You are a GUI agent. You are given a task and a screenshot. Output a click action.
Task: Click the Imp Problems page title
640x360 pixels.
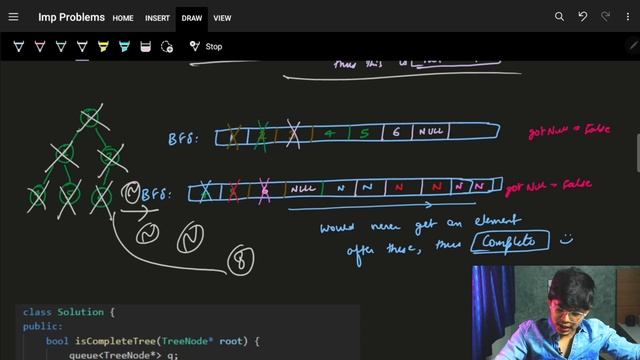tap(71, 18)
